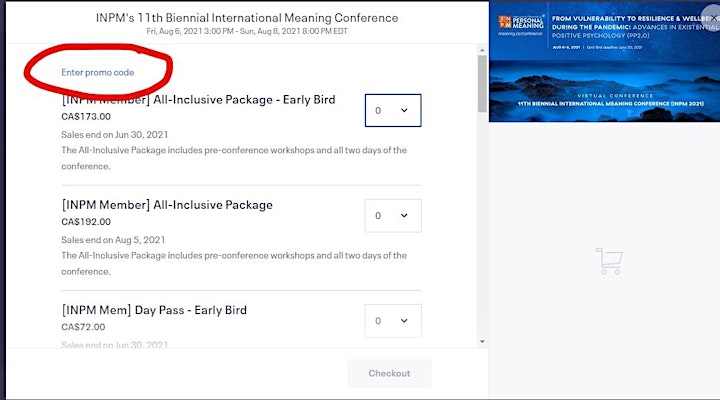
Task: Click the [INPM Mem] Day Pass - Early Bird title
Action: coord(154,310)
